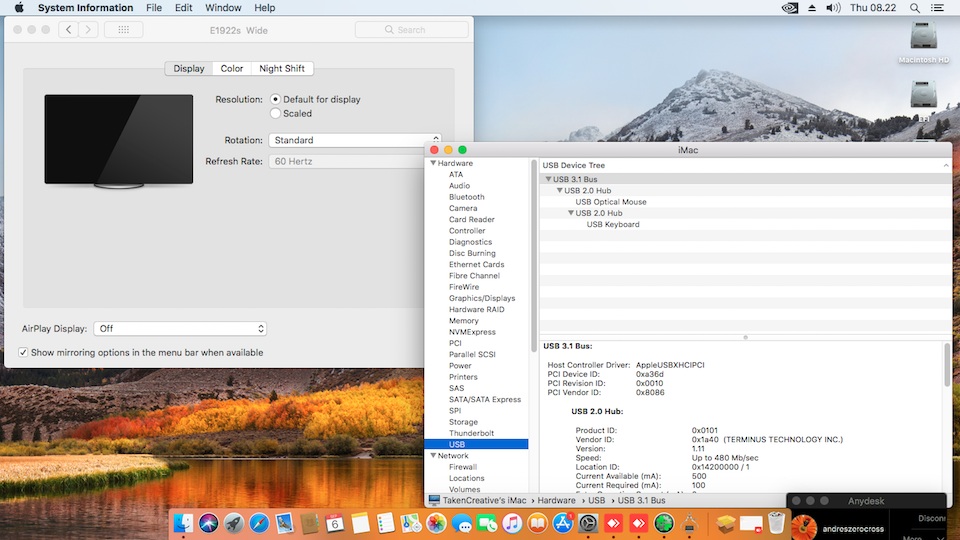Open the AirPlay Display dropdown

click(x=180, y=328)
